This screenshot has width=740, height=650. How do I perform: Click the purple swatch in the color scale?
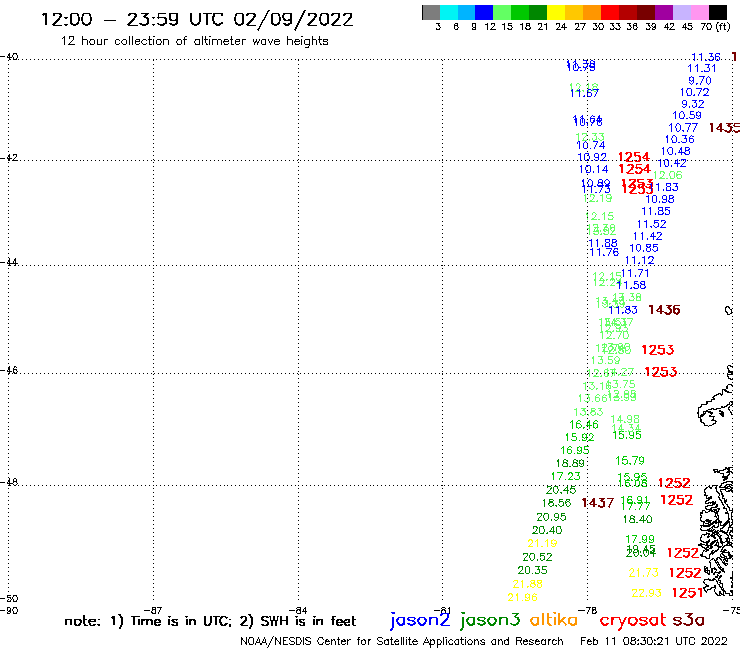664,12
